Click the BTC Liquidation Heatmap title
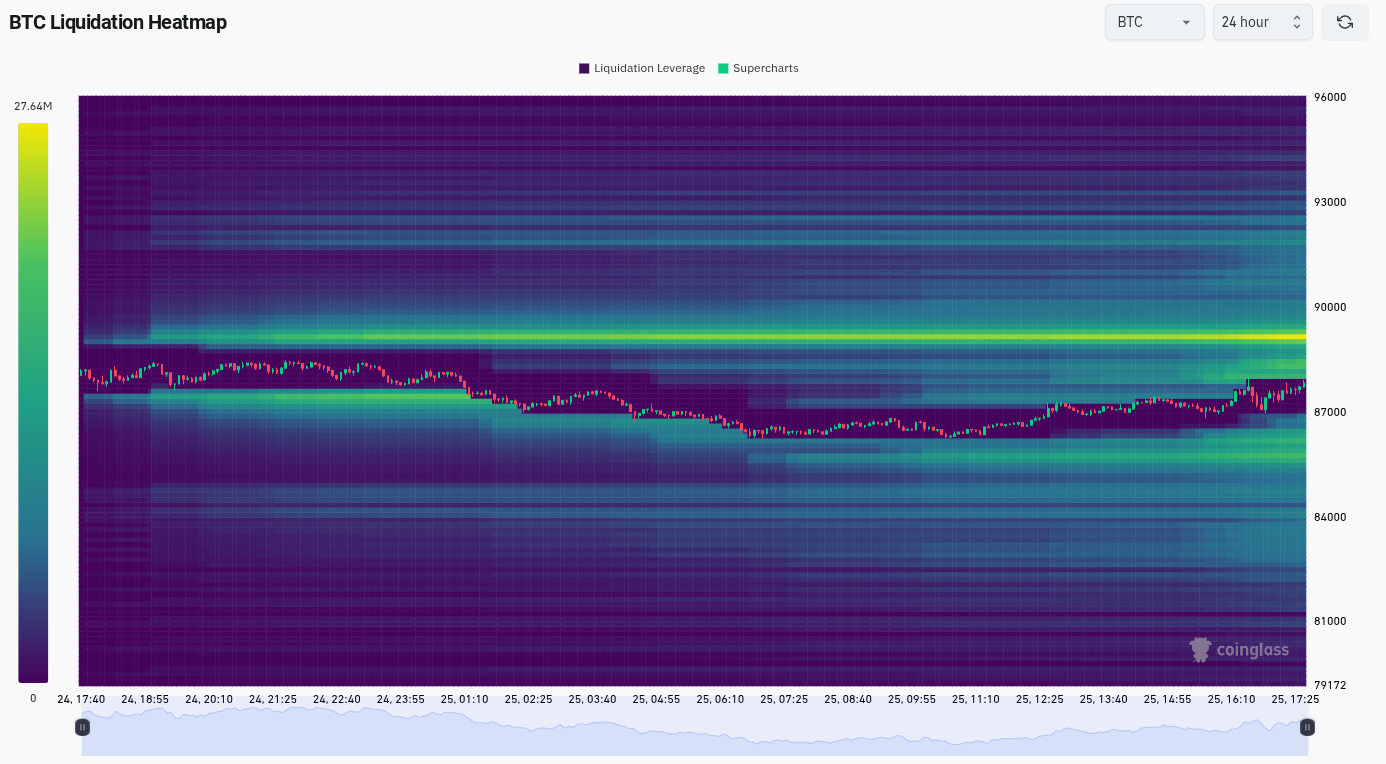Image resolution: width=1386 pixels, height=764 pixels. coord(118,22)
